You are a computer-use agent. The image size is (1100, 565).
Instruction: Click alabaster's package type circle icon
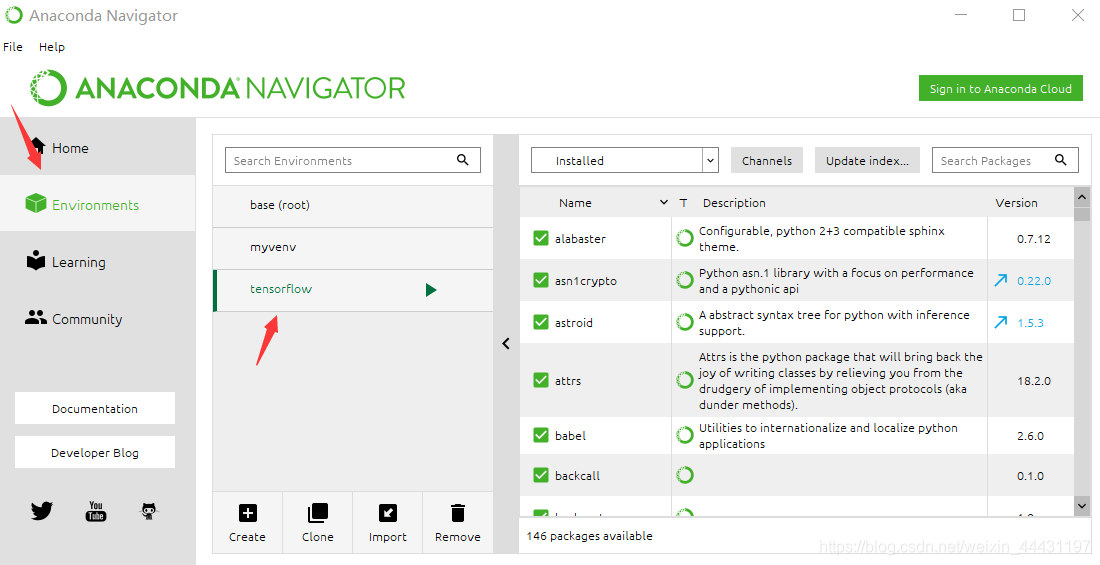pyautogui.click(x=685, y=238)
